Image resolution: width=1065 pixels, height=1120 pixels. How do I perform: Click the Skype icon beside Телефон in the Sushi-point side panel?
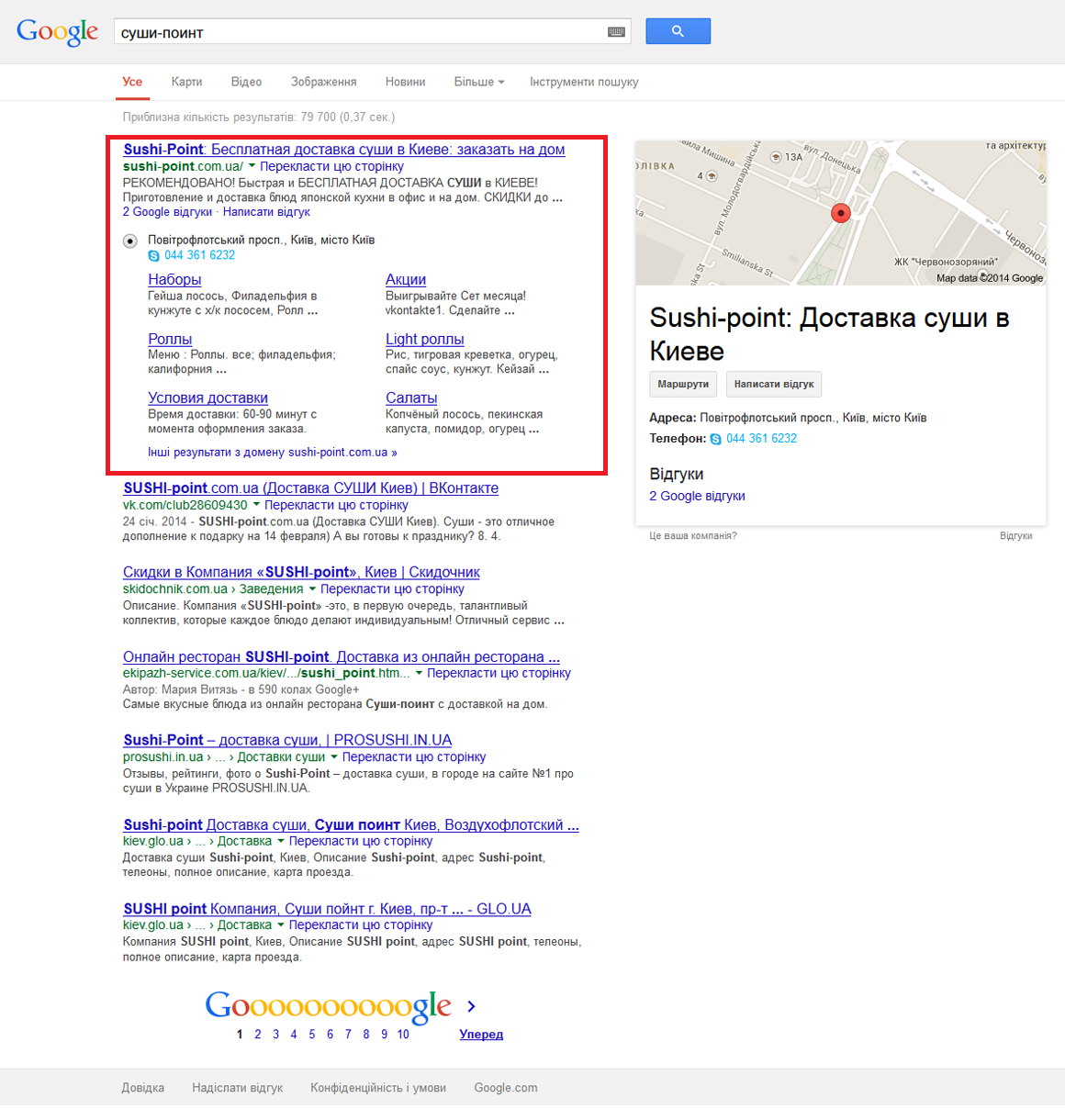click(x=716, y=440)
